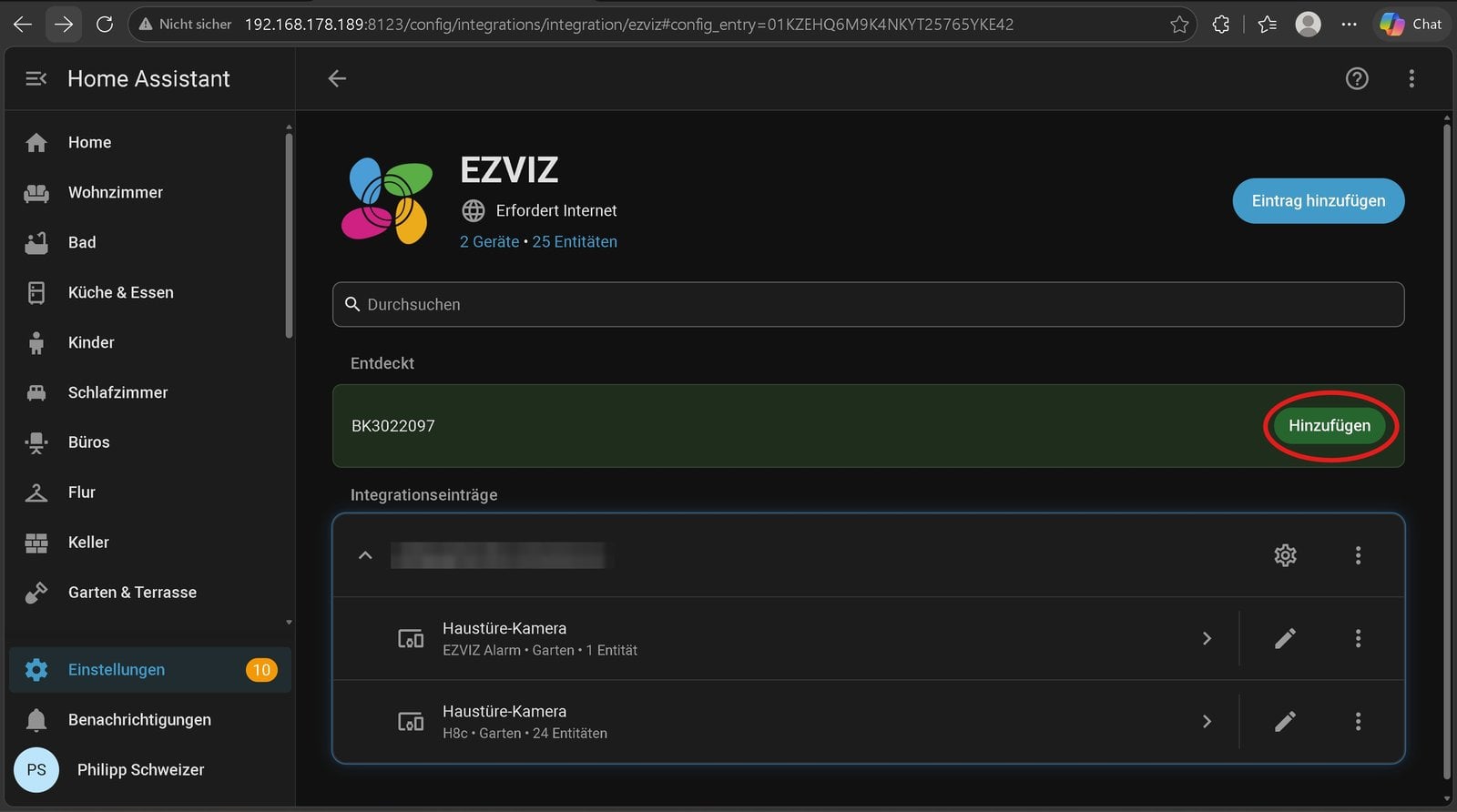Viewport: 1457px width, 812px height.
Task: Click the Home Assistant title
Action: (x=148, y=79)
